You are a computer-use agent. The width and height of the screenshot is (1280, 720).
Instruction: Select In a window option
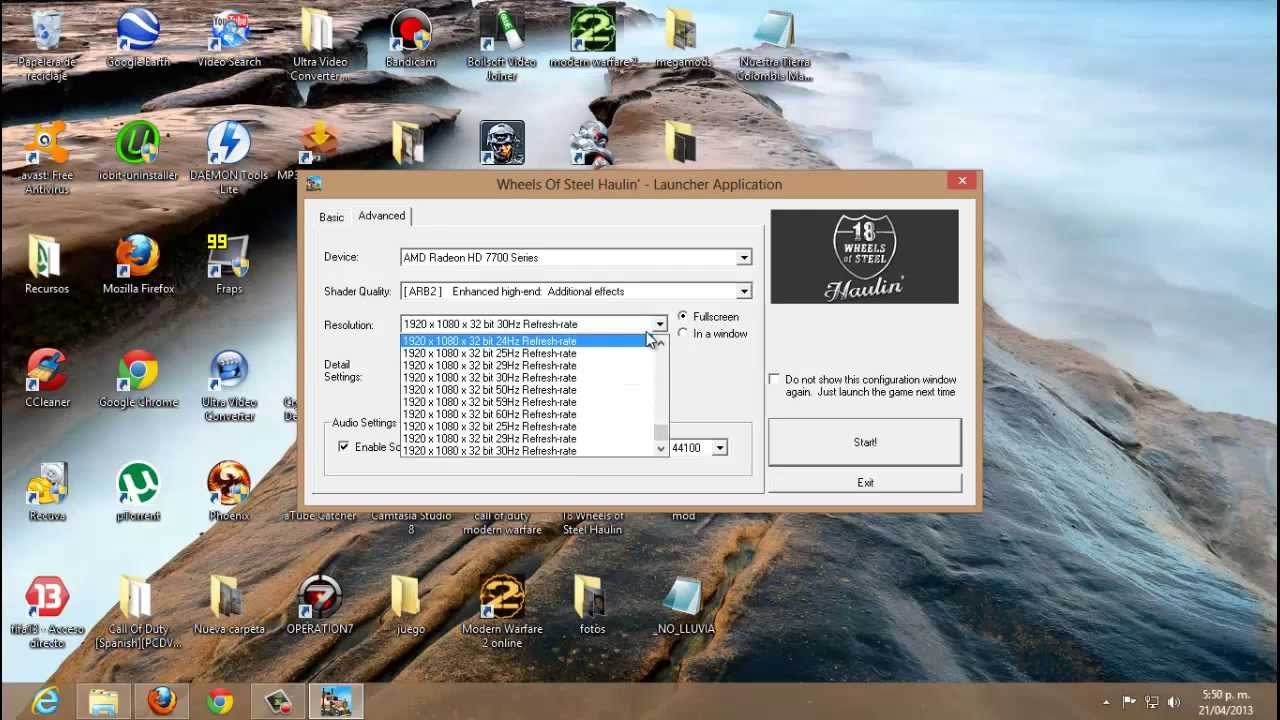[713, 333]
